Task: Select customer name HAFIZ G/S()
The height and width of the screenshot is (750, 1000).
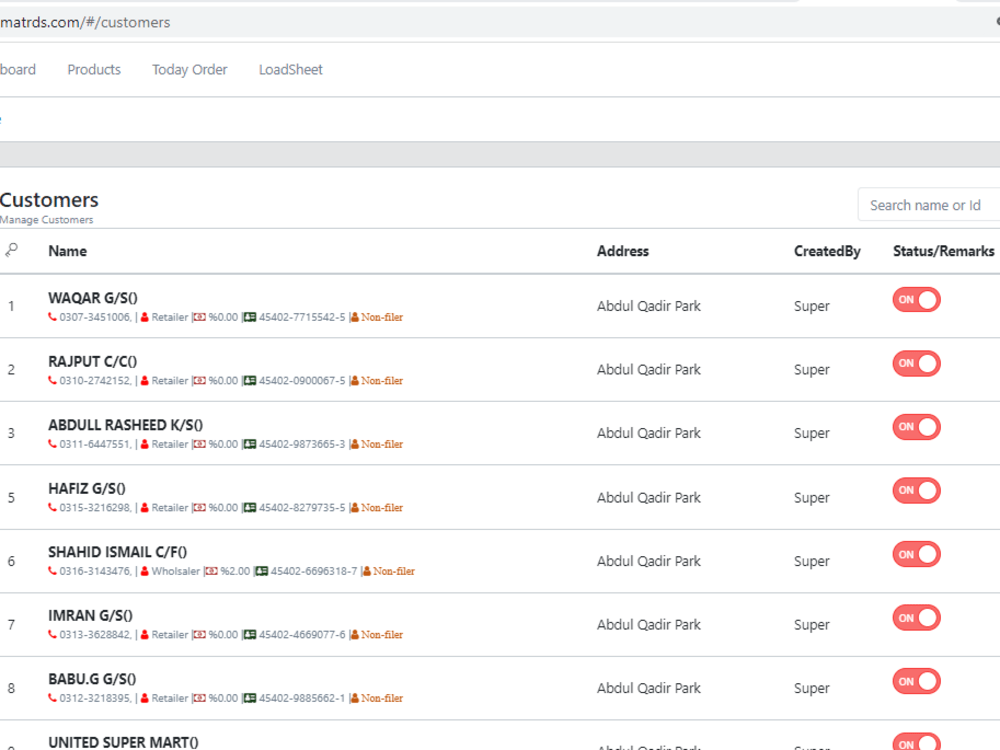Action: [x=87, y=489]
